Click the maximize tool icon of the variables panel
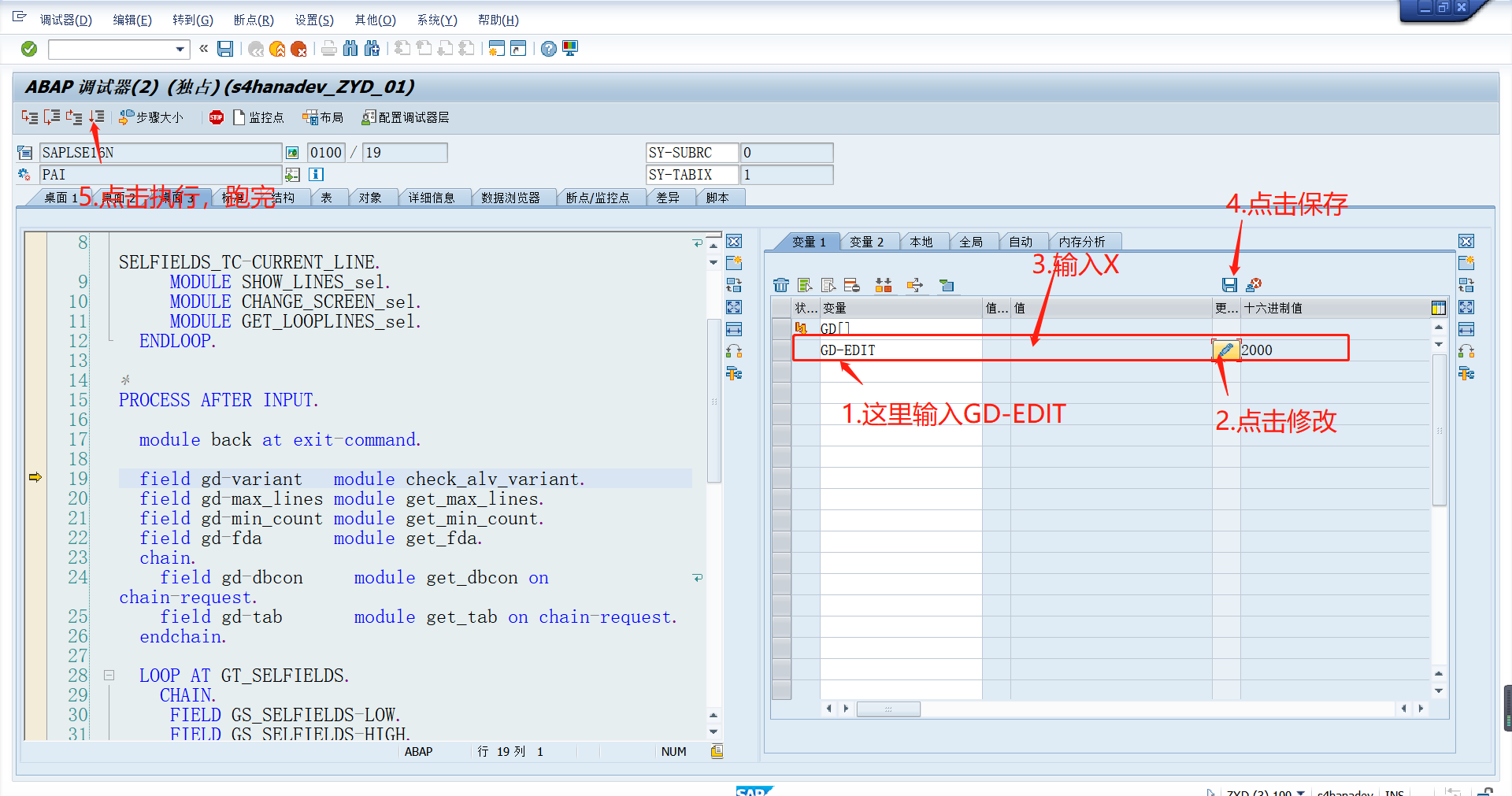 pos(1466,307)
